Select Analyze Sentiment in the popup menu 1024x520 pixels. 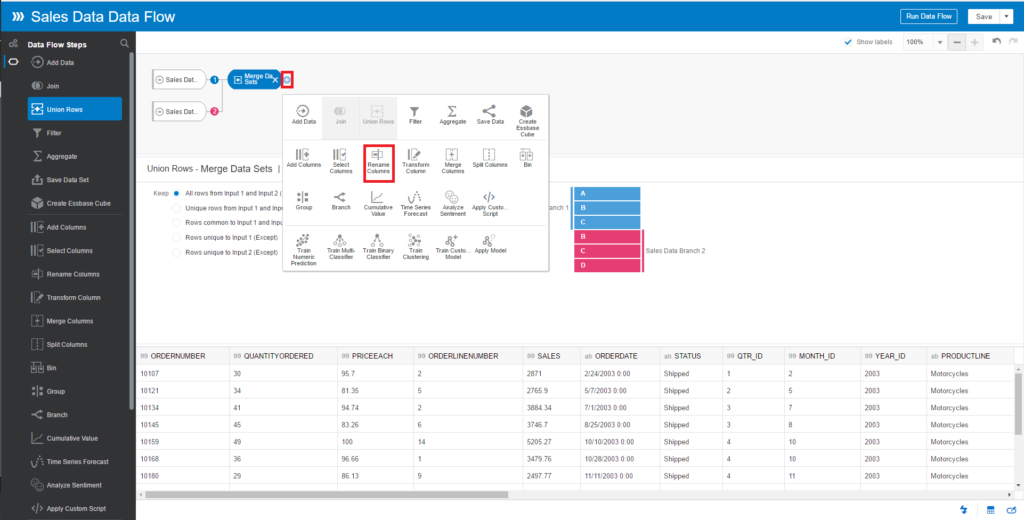point(452,204)
